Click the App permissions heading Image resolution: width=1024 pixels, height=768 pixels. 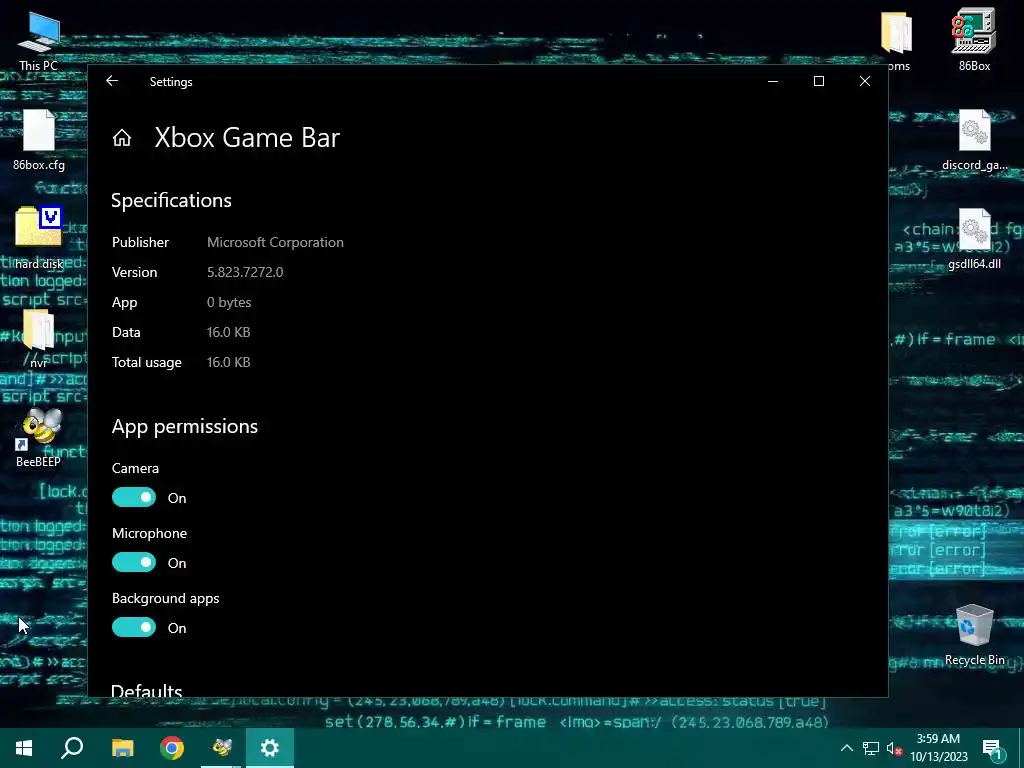185,426
